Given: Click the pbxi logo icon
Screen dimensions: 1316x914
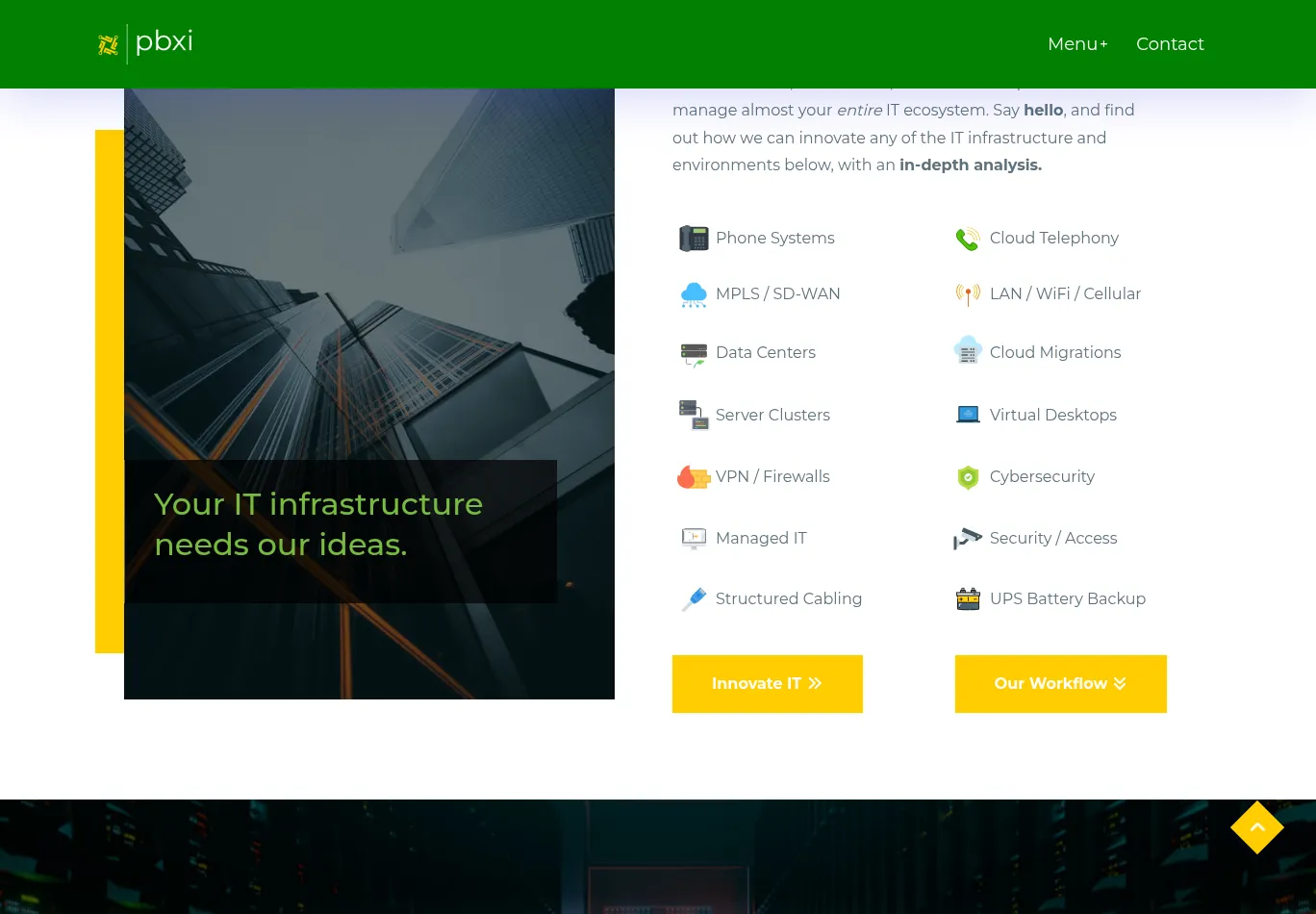Looking at the screenshot, I should pos(109,44).
